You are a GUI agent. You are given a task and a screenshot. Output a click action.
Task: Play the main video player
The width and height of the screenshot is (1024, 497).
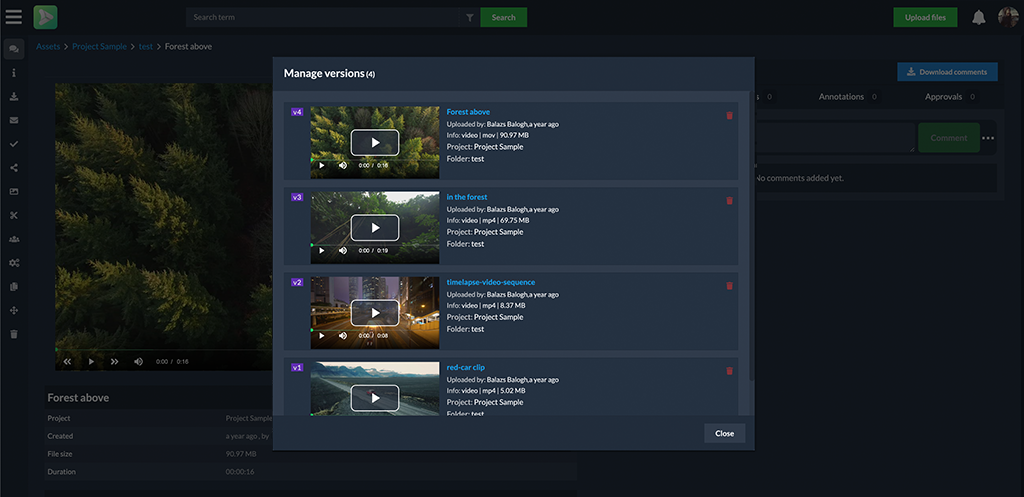click(91, 362)
